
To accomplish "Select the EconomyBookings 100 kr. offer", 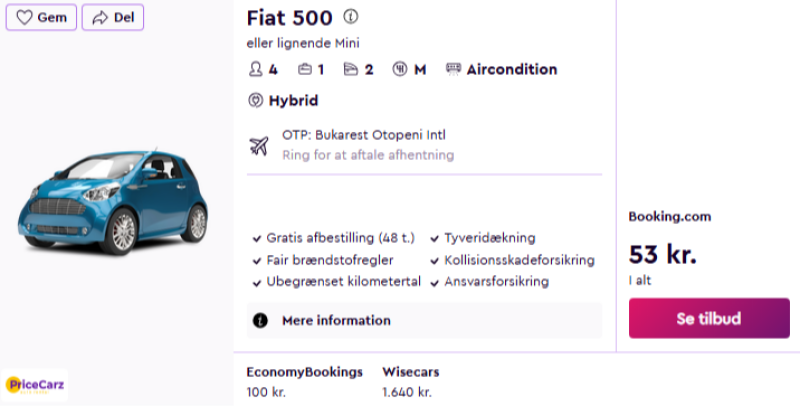I will coord(304,382).
